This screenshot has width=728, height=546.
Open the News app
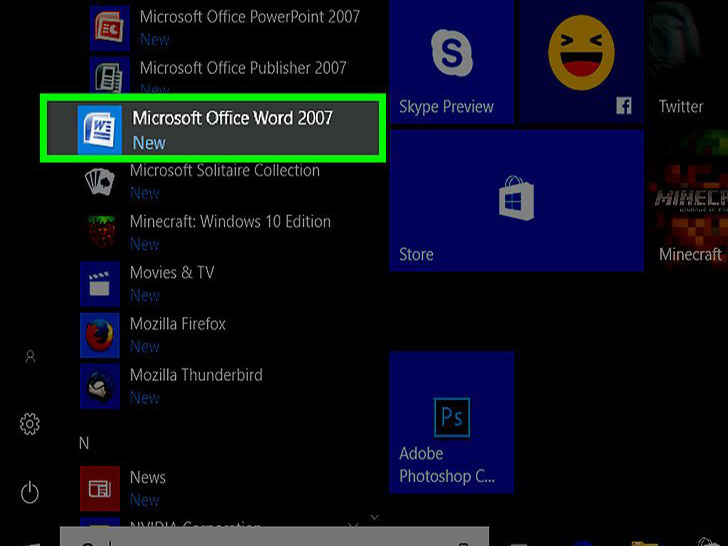[x=146, y=487]
